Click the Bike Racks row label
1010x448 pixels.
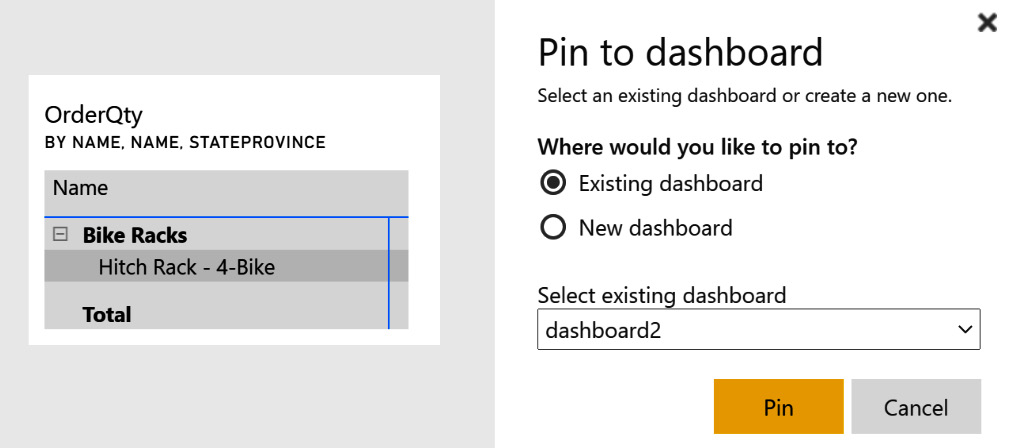click(x=135, y=235)
